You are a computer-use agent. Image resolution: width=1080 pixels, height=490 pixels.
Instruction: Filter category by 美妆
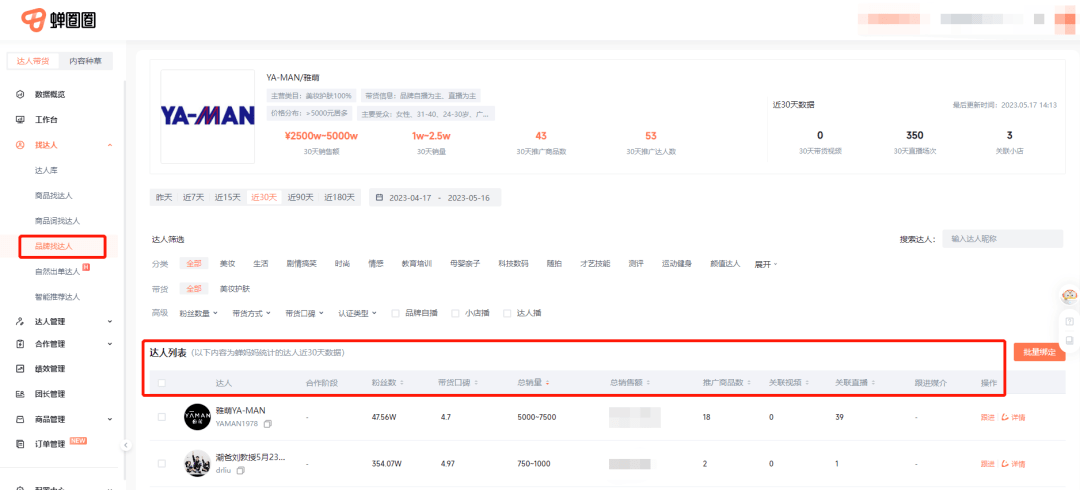click(x=227, y=264)
